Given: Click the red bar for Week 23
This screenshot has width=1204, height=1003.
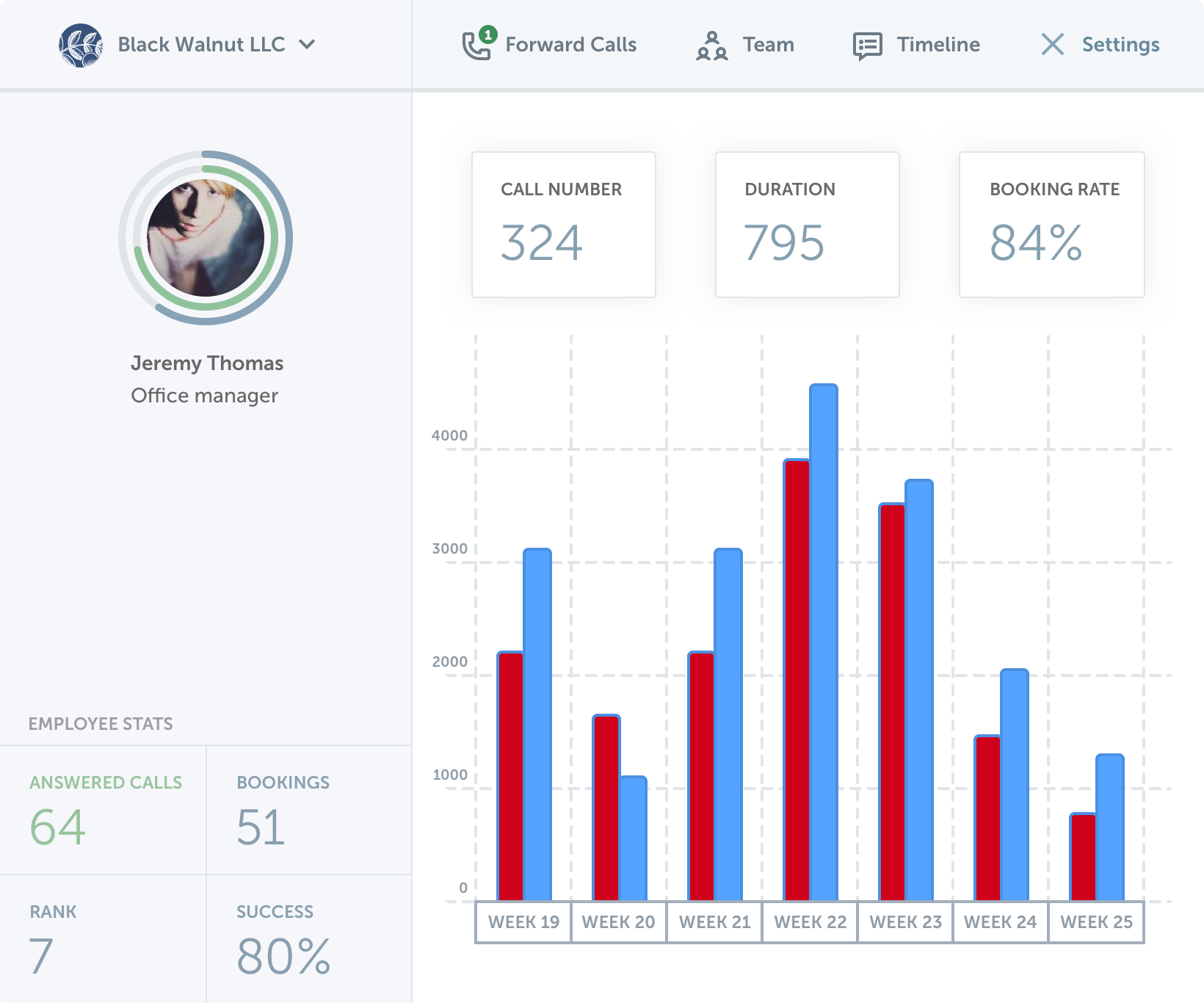Looking at the screenshot, I should coord(892,702).
